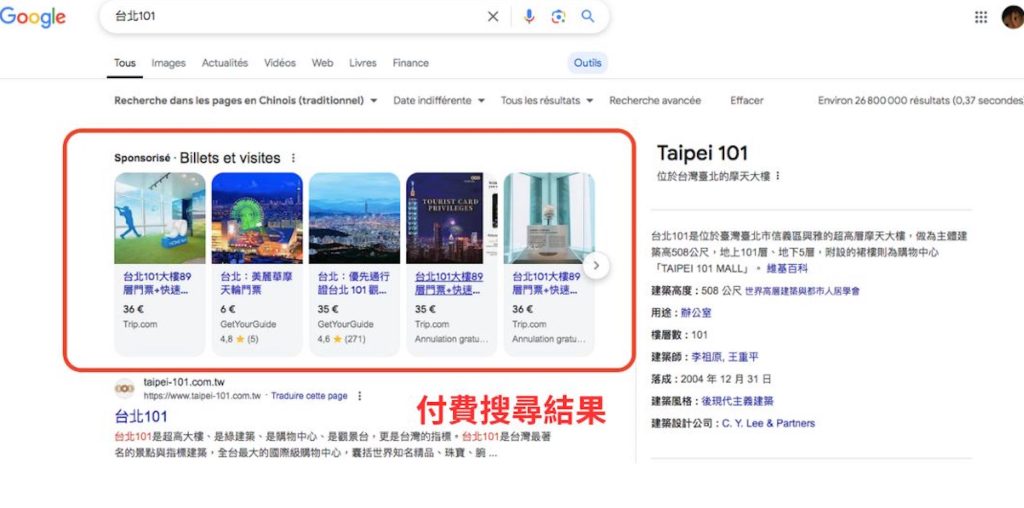Open the ferris wheel ad thumbnail
The image size is (1024, 508).
click(257, 218)
